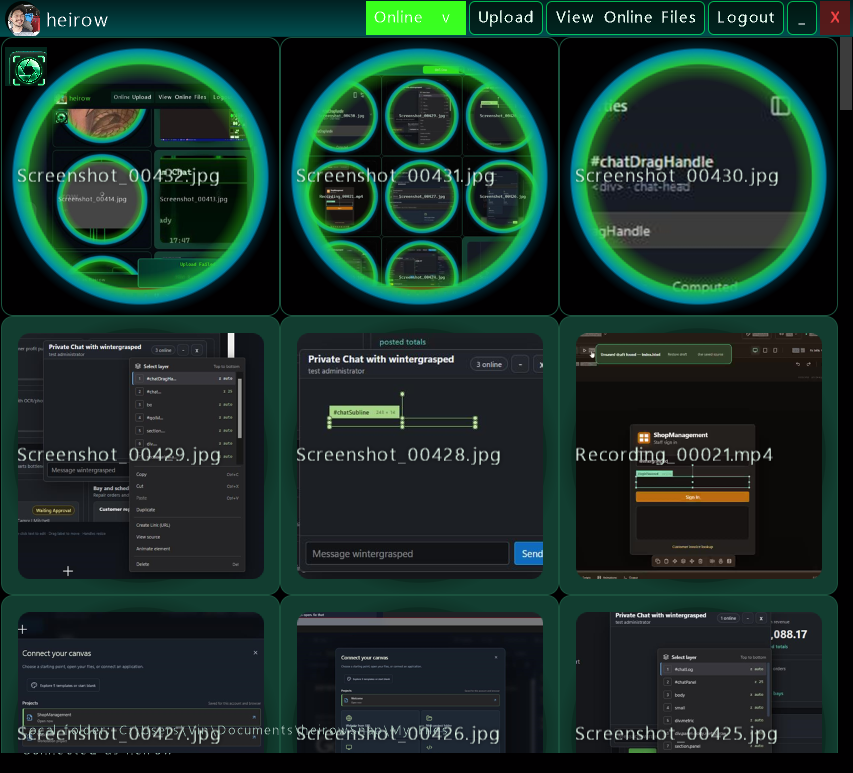
Task: Open thumbnail Screenshot_00431.jpg
Action: pyautogui.click(x=419, y=176)
